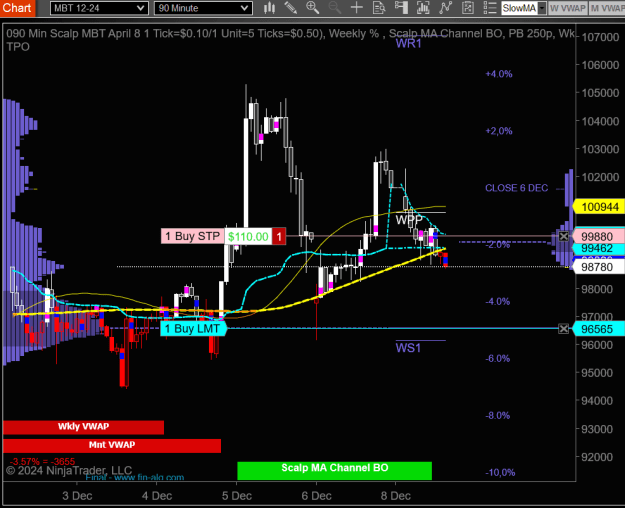Click the 3 Dec date axis label
Viewport: 625px width, 508px height.
click(77, 496)
